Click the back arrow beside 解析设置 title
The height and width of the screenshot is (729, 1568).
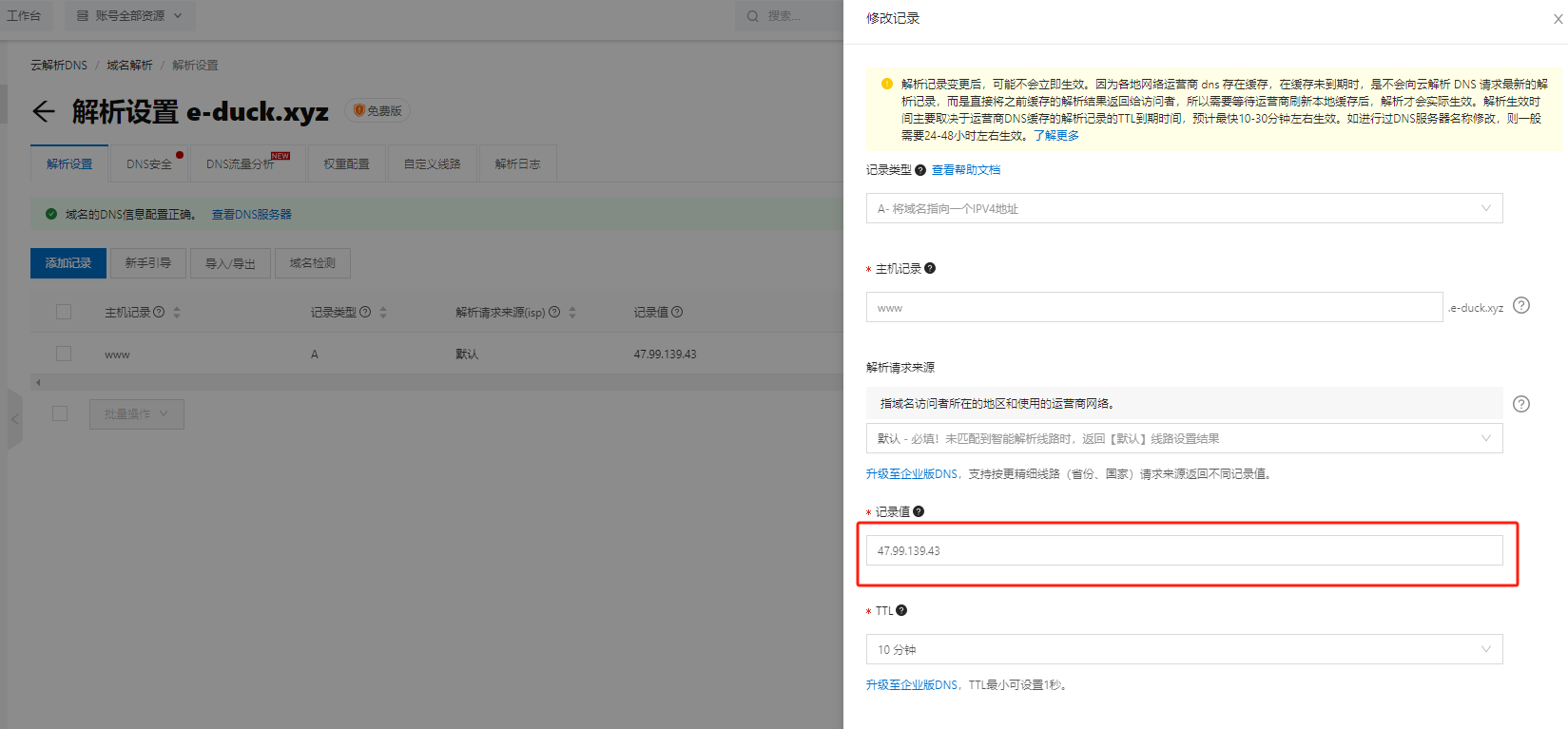tap(44, 111)
